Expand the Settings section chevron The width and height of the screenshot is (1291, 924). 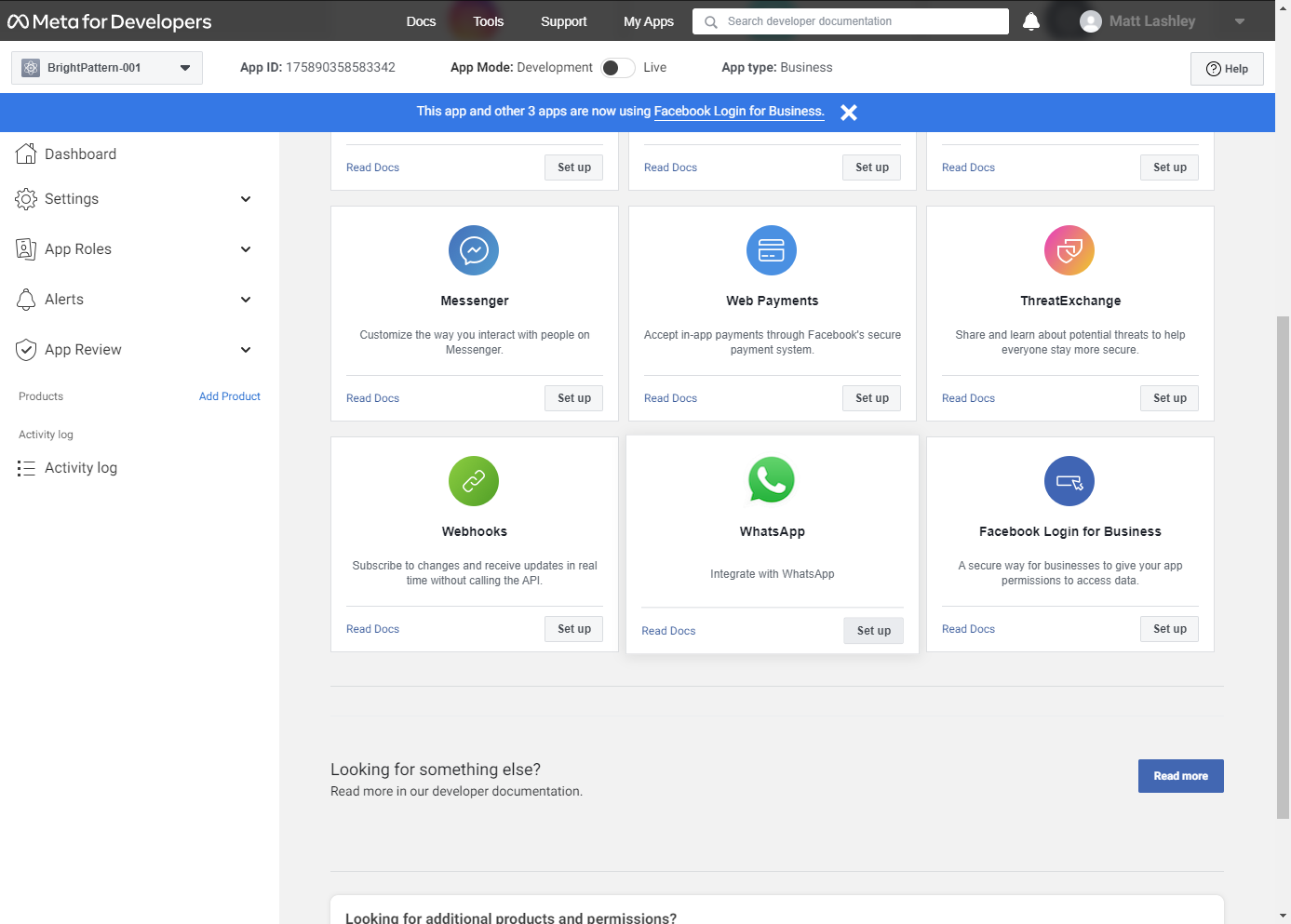tap(246, 199)
